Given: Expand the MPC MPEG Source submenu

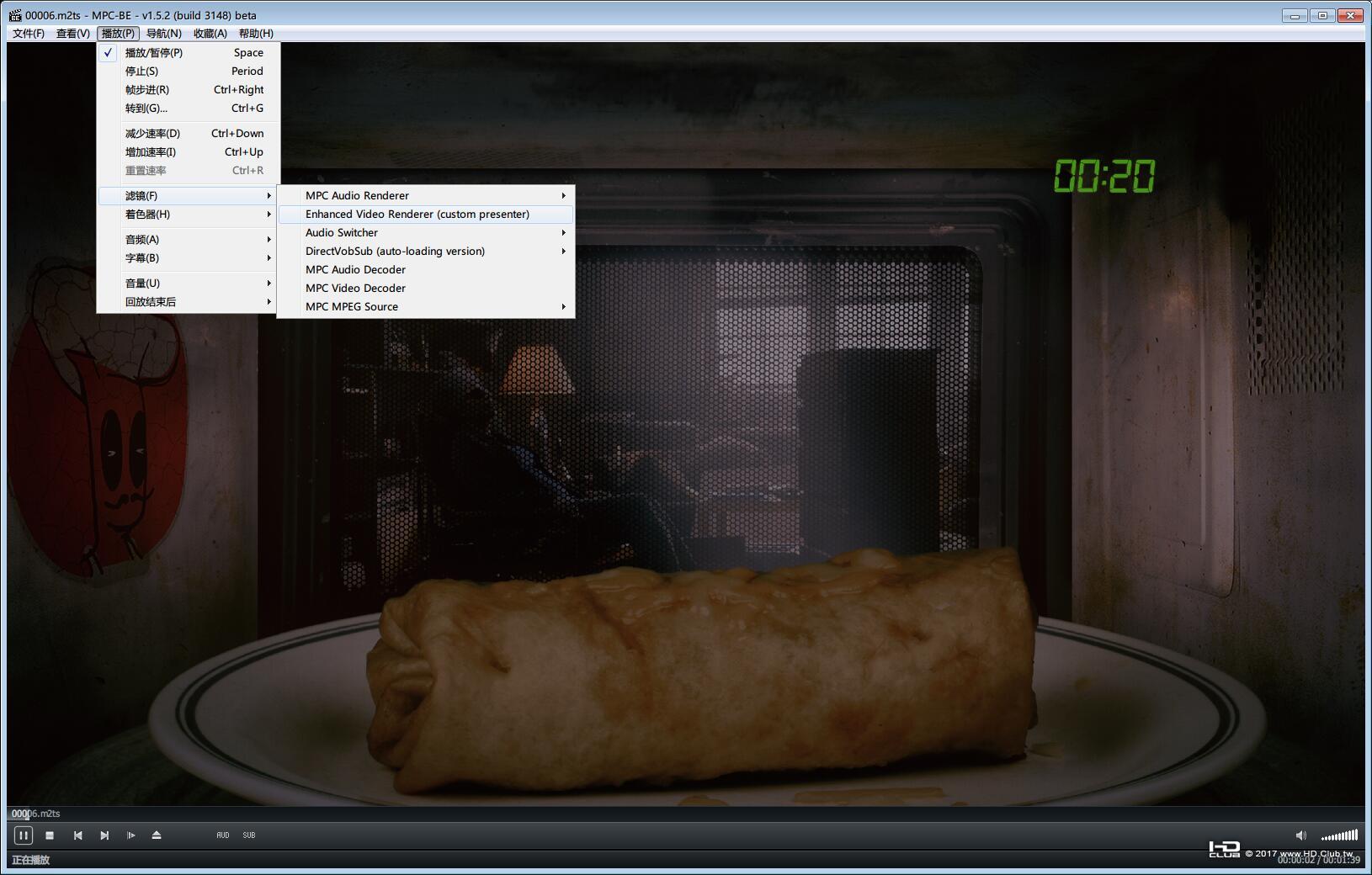Looking at the screenshot, I should click(x=426, y=306).
